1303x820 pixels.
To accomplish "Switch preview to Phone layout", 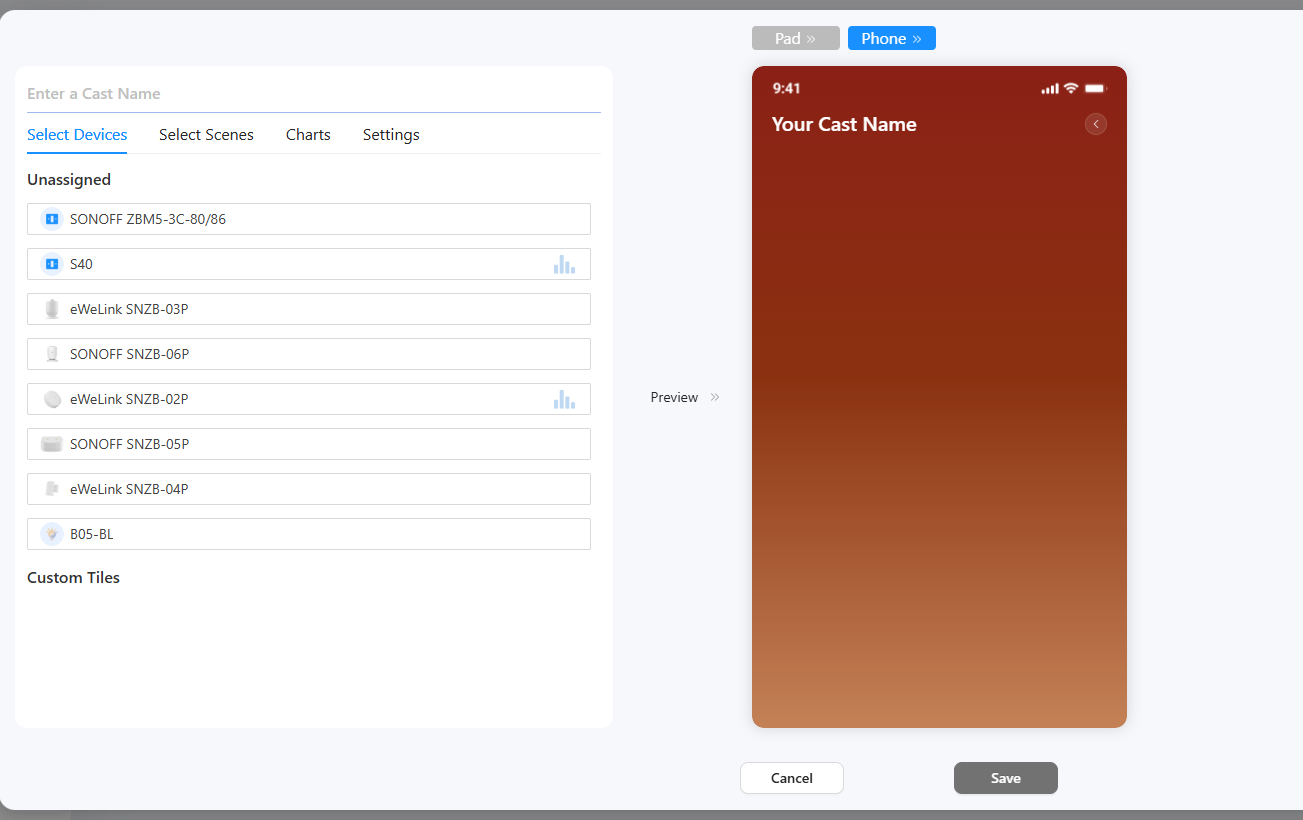I will [x=891, y=38].
